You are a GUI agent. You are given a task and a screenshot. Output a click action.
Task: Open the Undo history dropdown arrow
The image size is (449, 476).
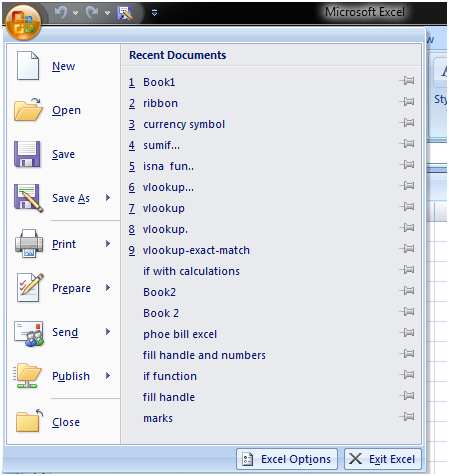pos(76,13)
